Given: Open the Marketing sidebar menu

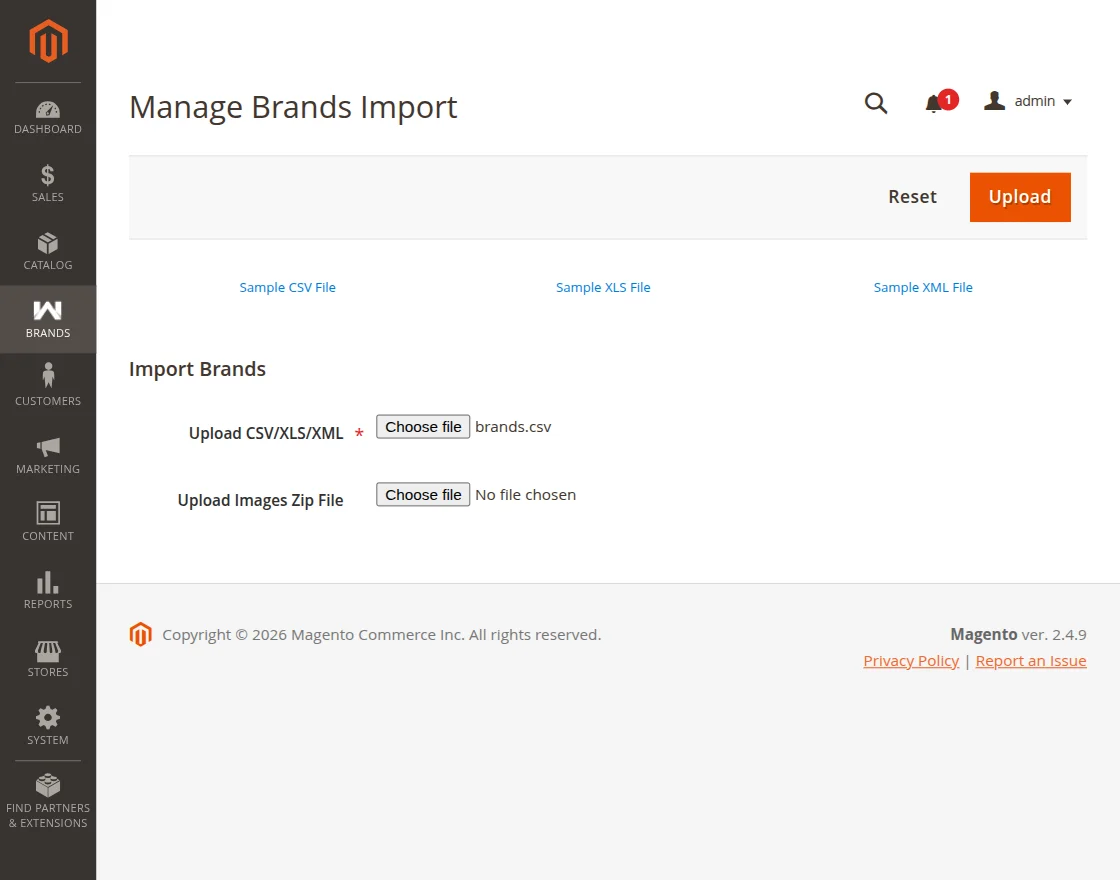Looking at the screenshot, I should tap(48, 455).
